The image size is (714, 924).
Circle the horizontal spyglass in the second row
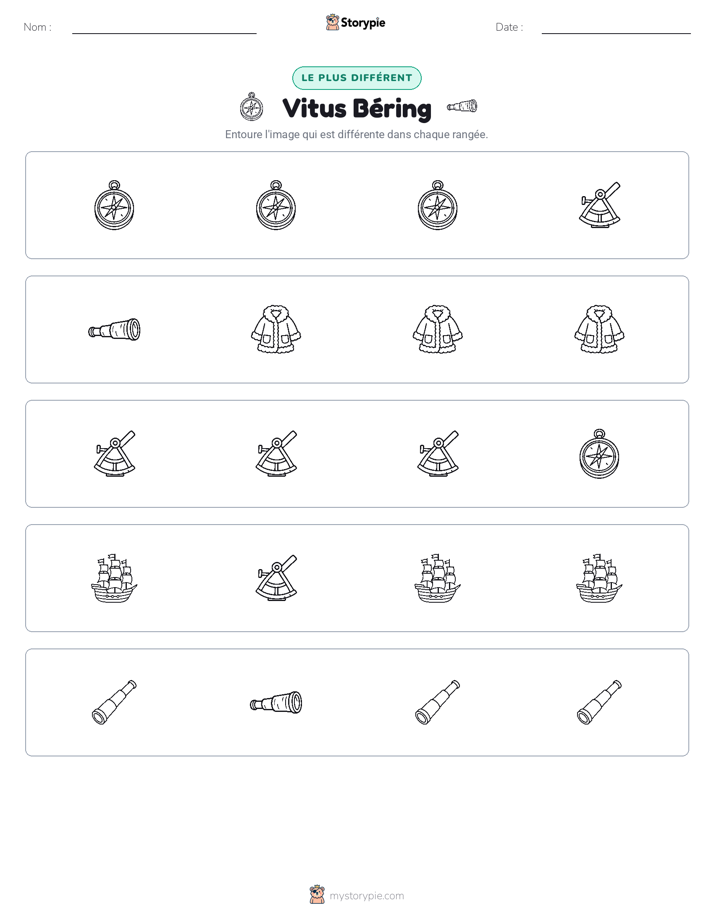114,329
